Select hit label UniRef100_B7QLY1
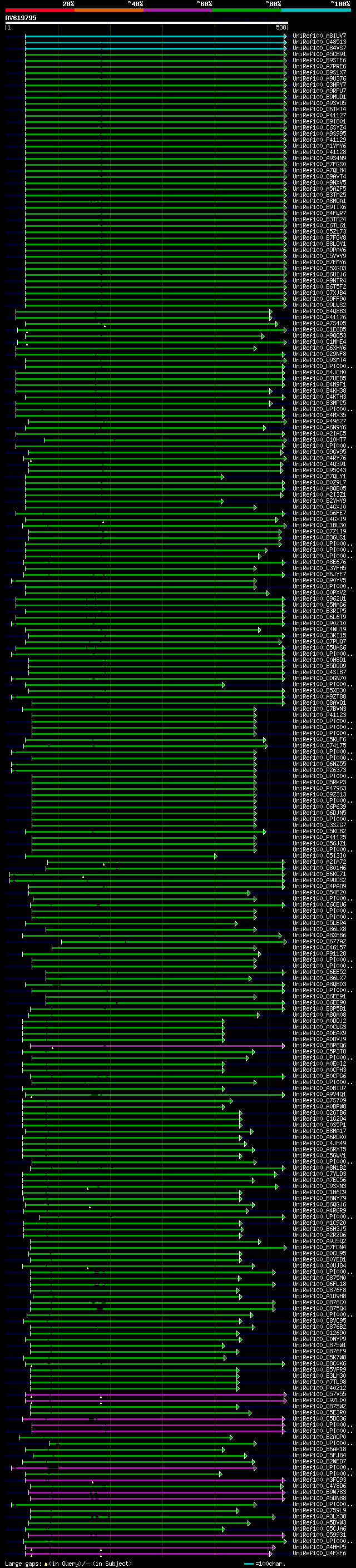Viewport: 356px width, 1568px height. [x=319, y=476]
